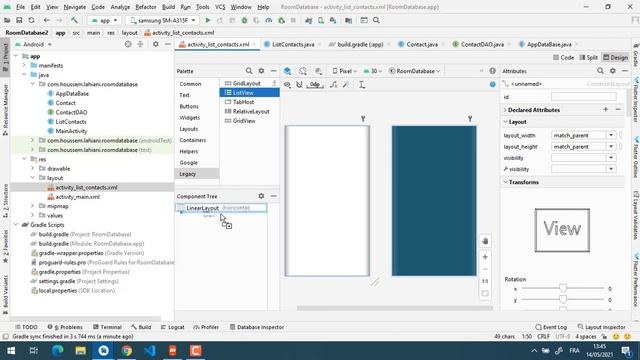Zoom in with plus button on canvas

(485, 257)
